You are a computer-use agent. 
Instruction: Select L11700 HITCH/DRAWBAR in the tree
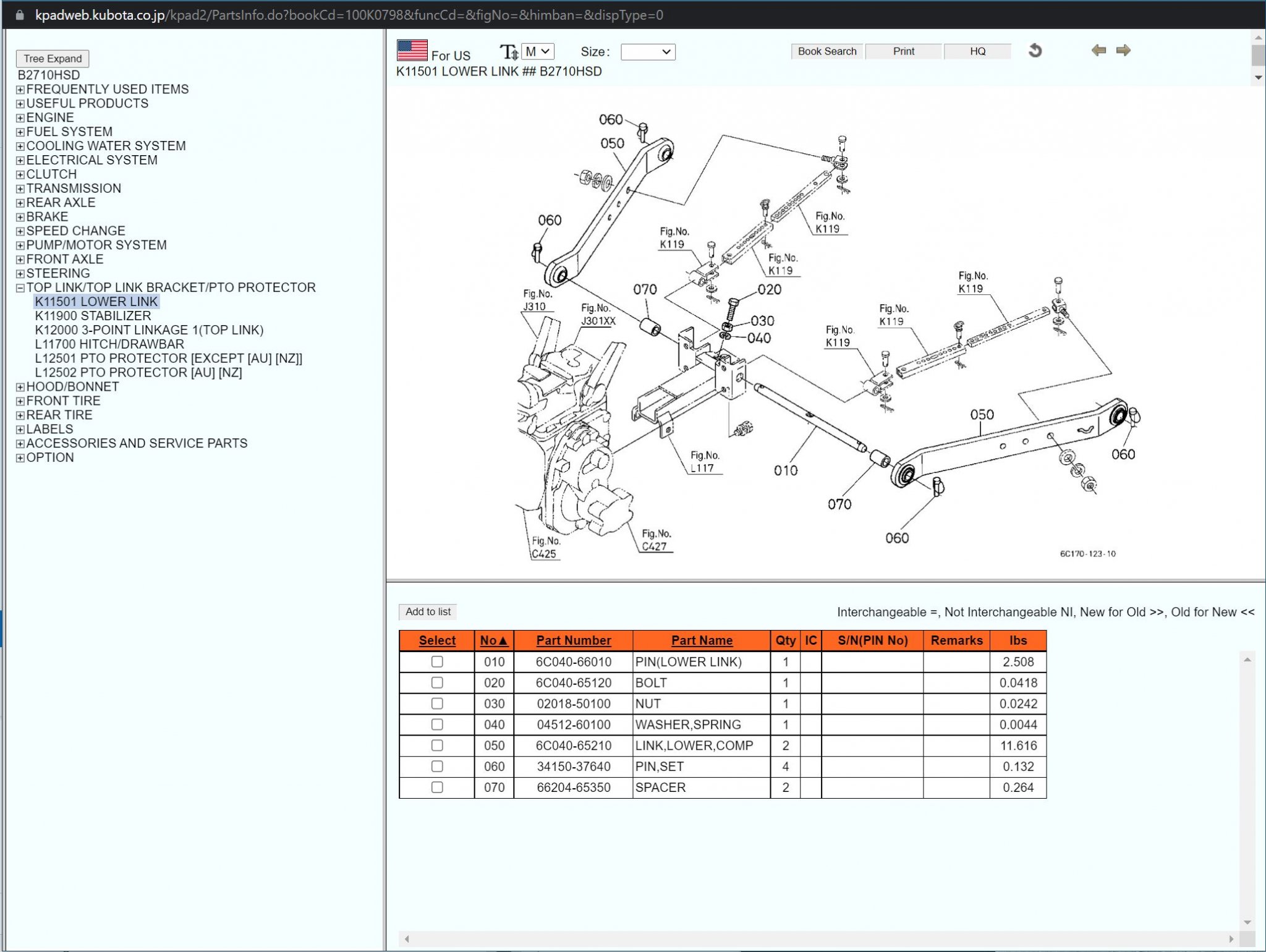tap(109, 344)
